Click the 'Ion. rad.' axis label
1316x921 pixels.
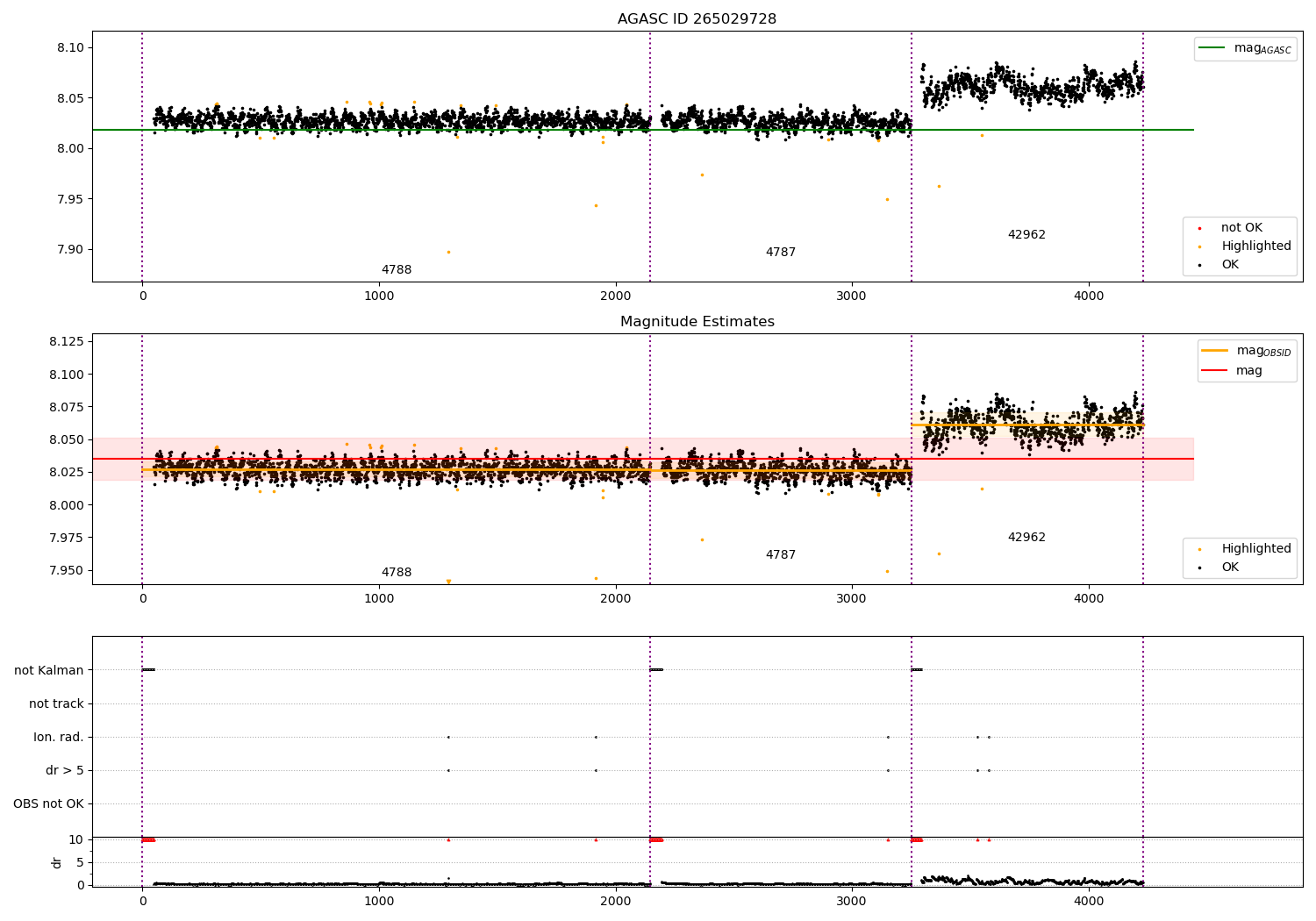[x=59, y=738]
